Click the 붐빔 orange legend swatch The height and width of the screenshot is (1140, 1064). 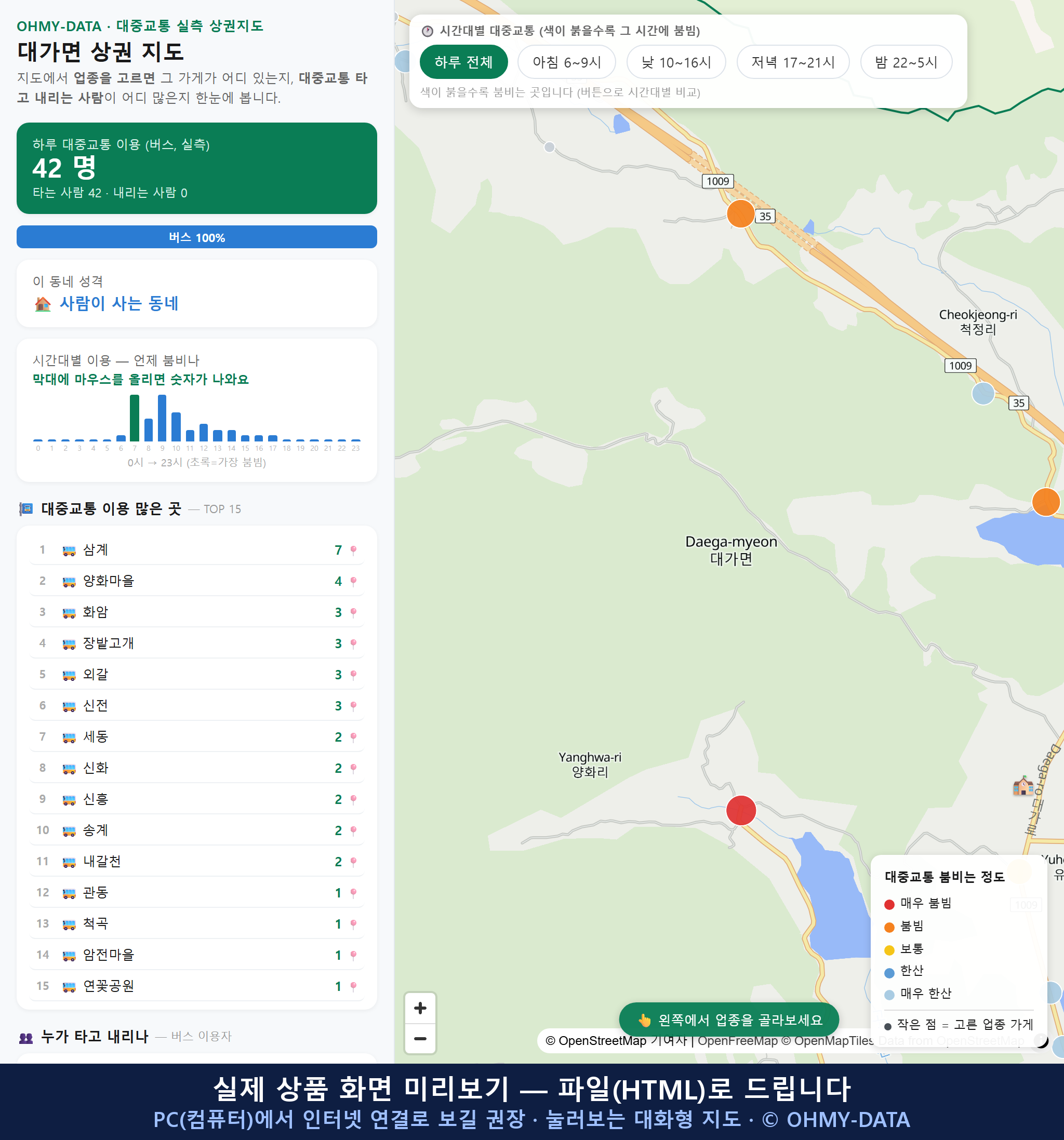[x=889, y=927]
